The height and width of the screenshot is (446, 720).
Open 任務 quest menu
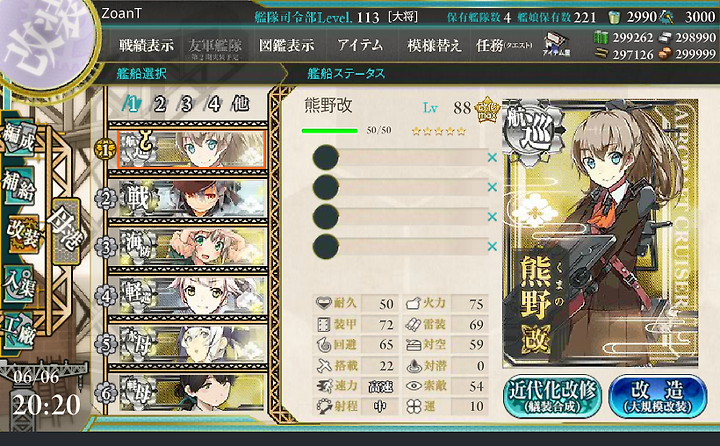coord(504,45)
